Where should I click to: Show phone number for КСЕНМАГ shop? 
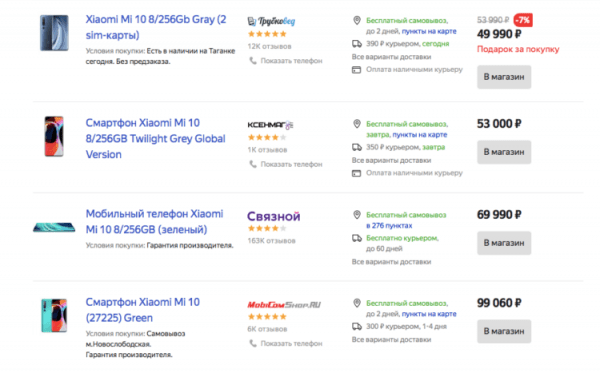tap(285, 164)
